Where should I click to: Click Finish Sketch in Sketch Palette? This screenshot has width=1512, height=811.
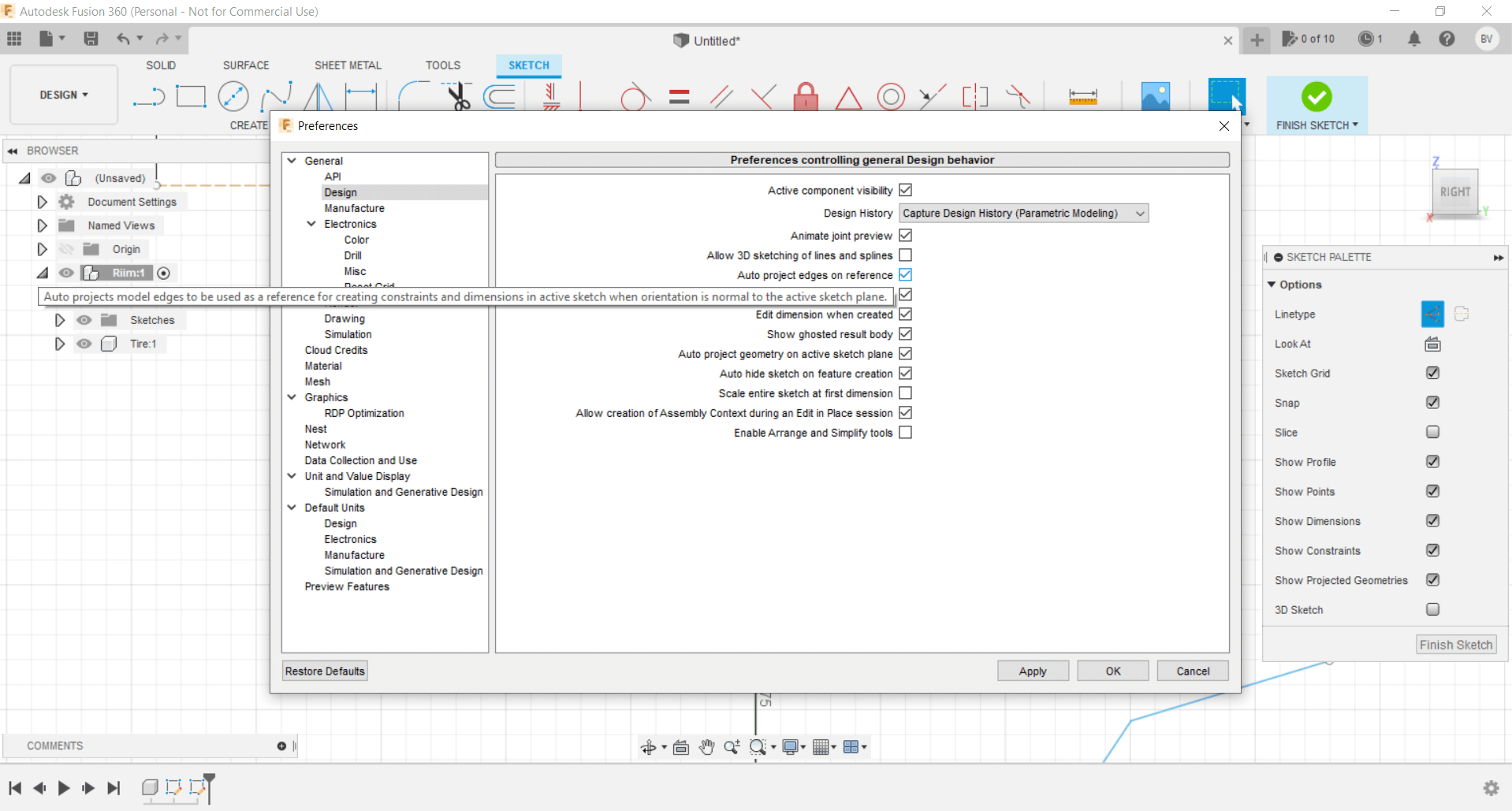coord(1456,645)
